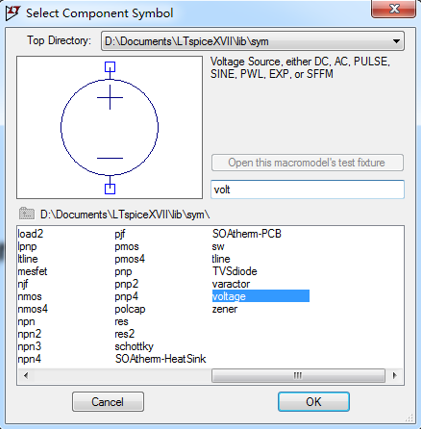
Task: Select the highlighted voltage entry
Action: [261, 296]
